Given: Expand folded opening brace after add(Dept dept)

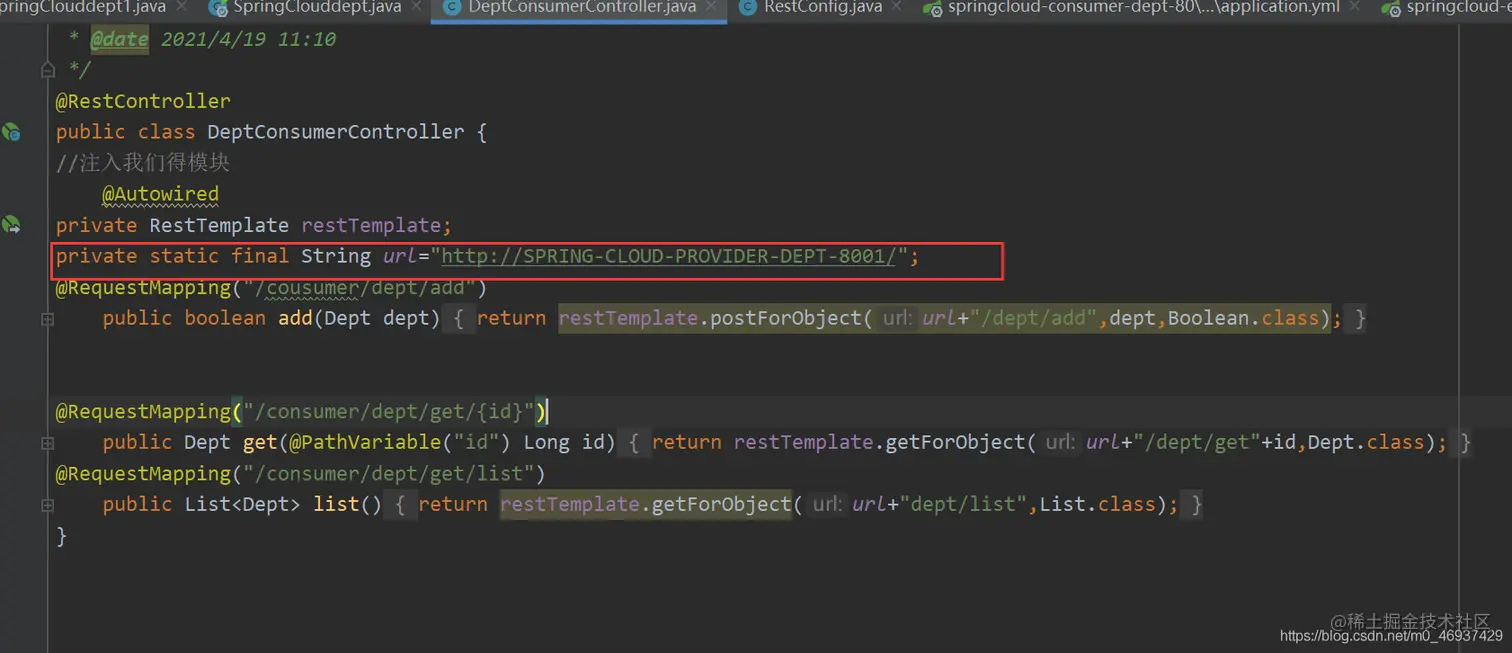Looking at the screenshot, I should coord(458,318).
